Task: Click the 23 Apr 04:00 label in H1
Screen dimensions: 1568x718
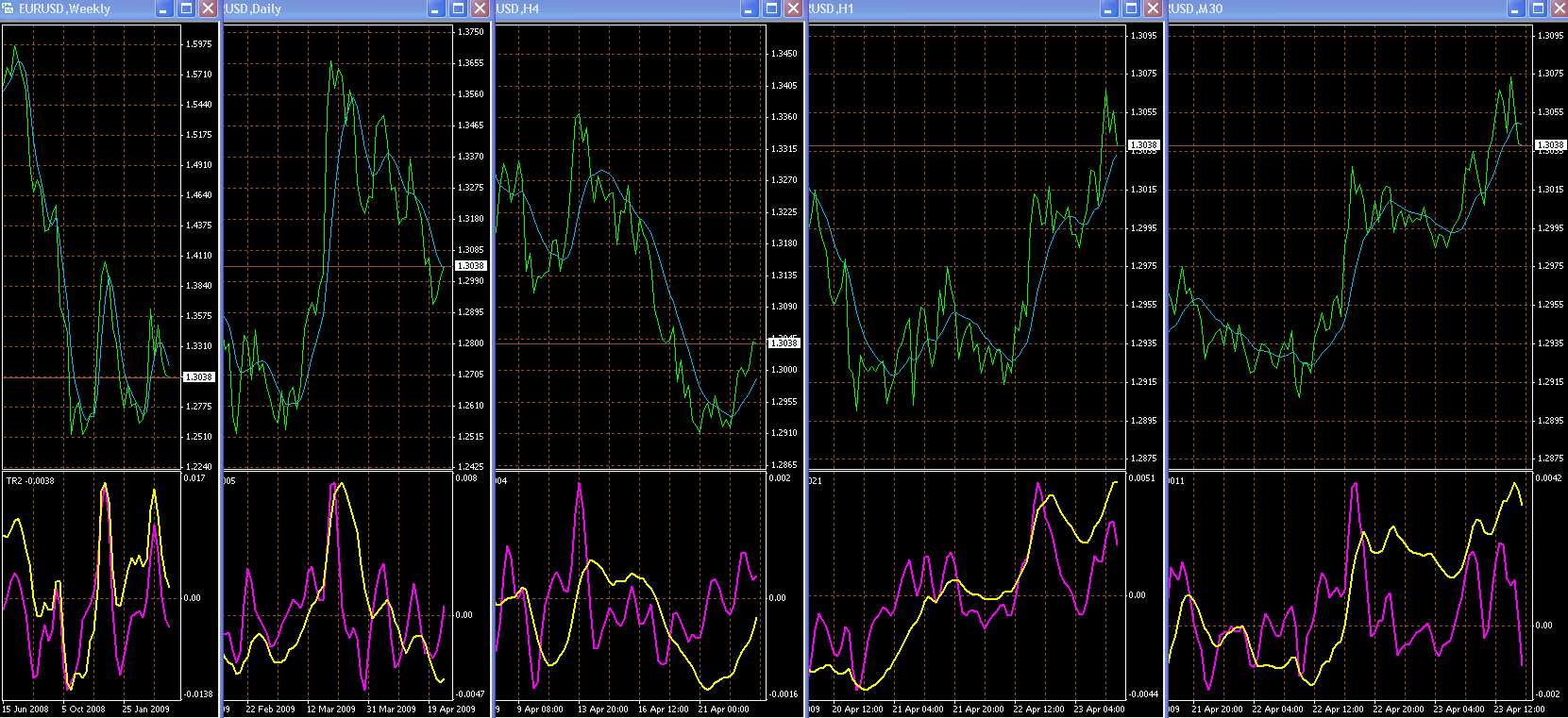Action: [1099, 710]
